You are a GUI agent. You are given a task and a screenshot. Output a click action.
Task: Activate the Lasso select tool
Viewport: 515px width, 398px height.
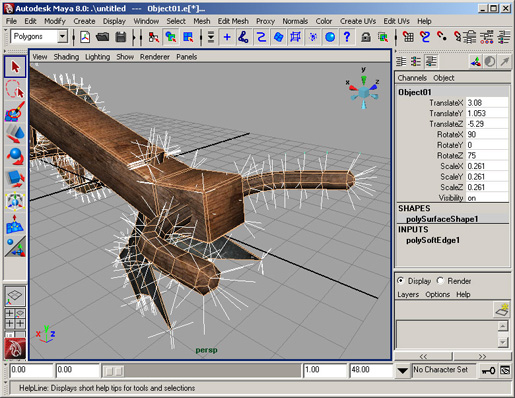click(x=15, y=89)
